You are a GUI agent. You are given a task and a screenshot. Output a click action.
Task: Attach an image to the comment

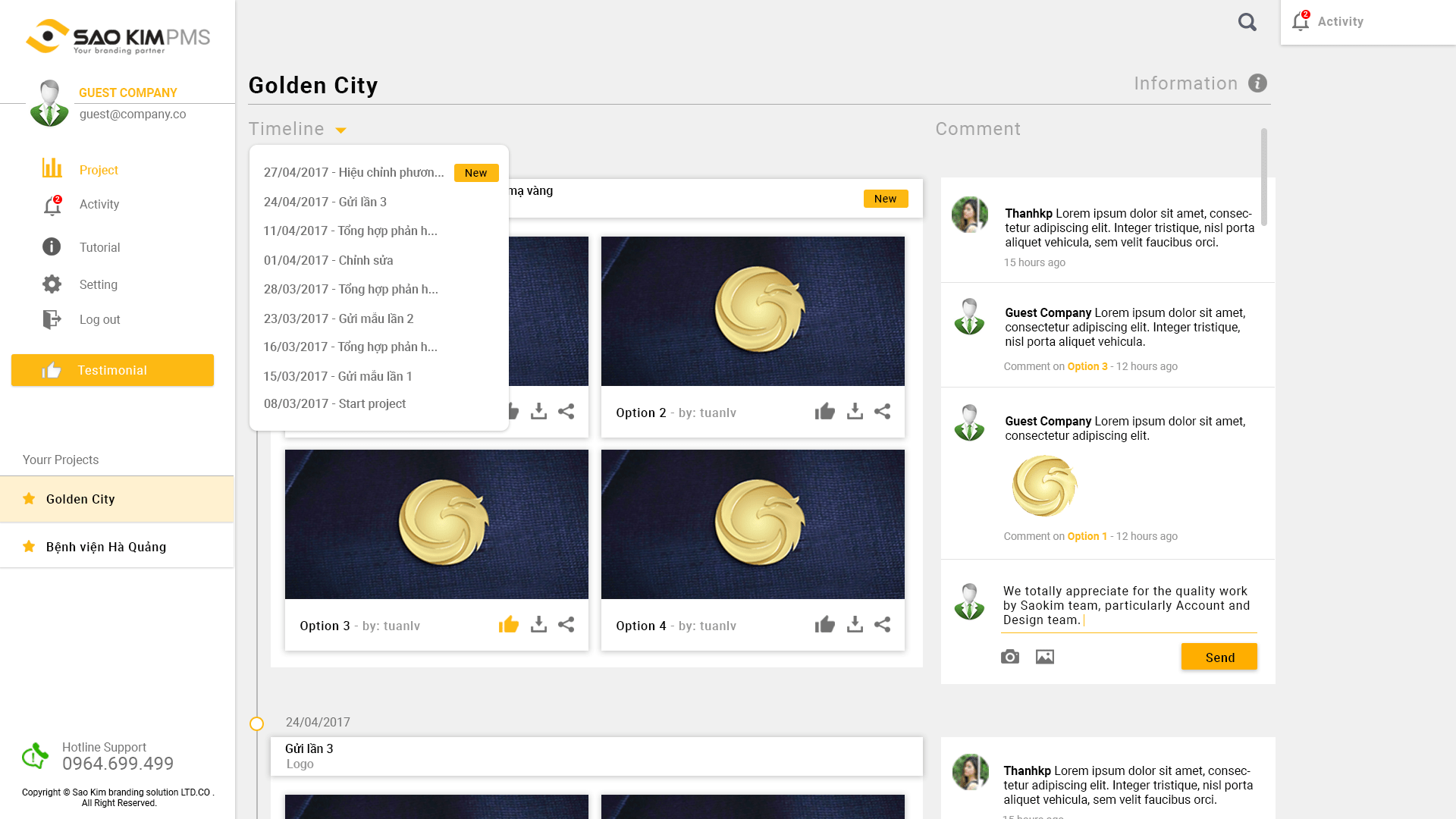click(x=1044, y=657)
